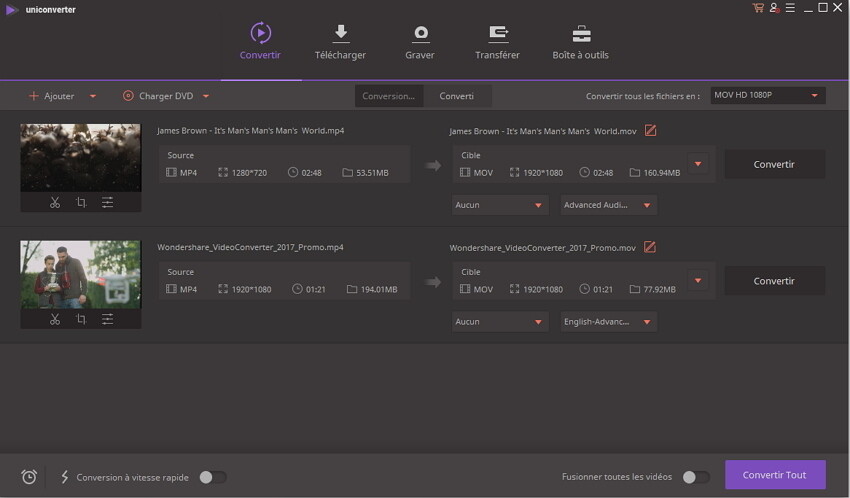Image resolution: width=850 pixels, height=498 pixels.
Task: Click the scissors trim icon under second video
Action: tap(55, 319)
